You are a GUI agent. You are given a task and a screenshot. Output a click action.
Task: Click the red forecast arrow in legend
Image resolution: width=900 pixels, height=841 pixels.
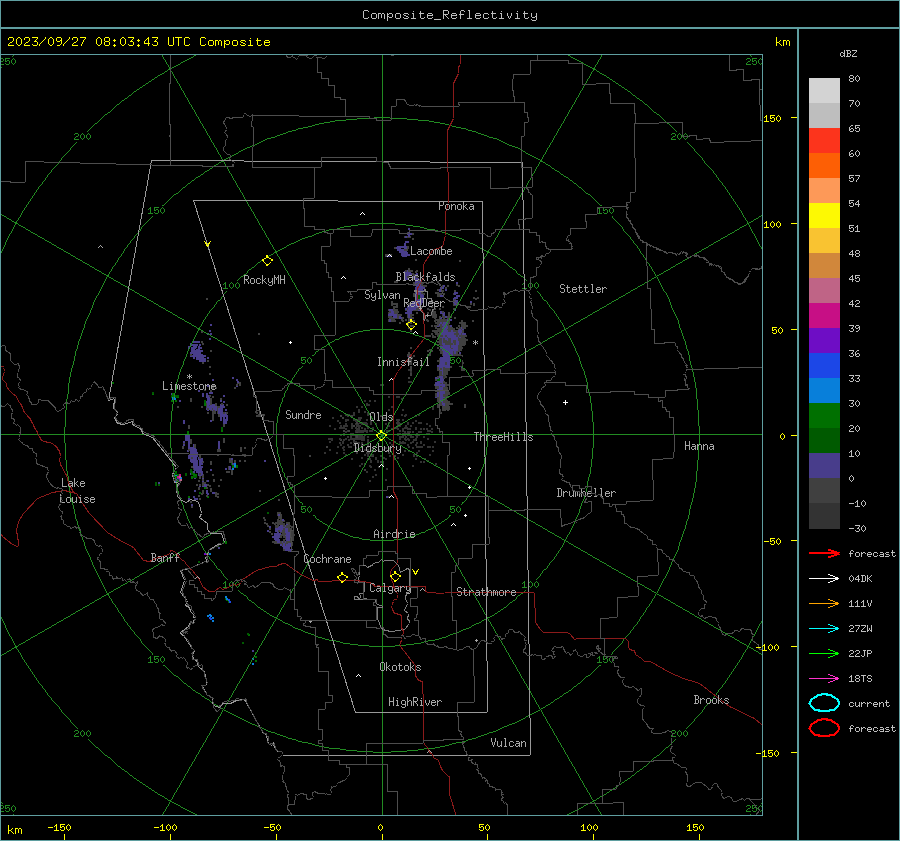pos(824,553)
